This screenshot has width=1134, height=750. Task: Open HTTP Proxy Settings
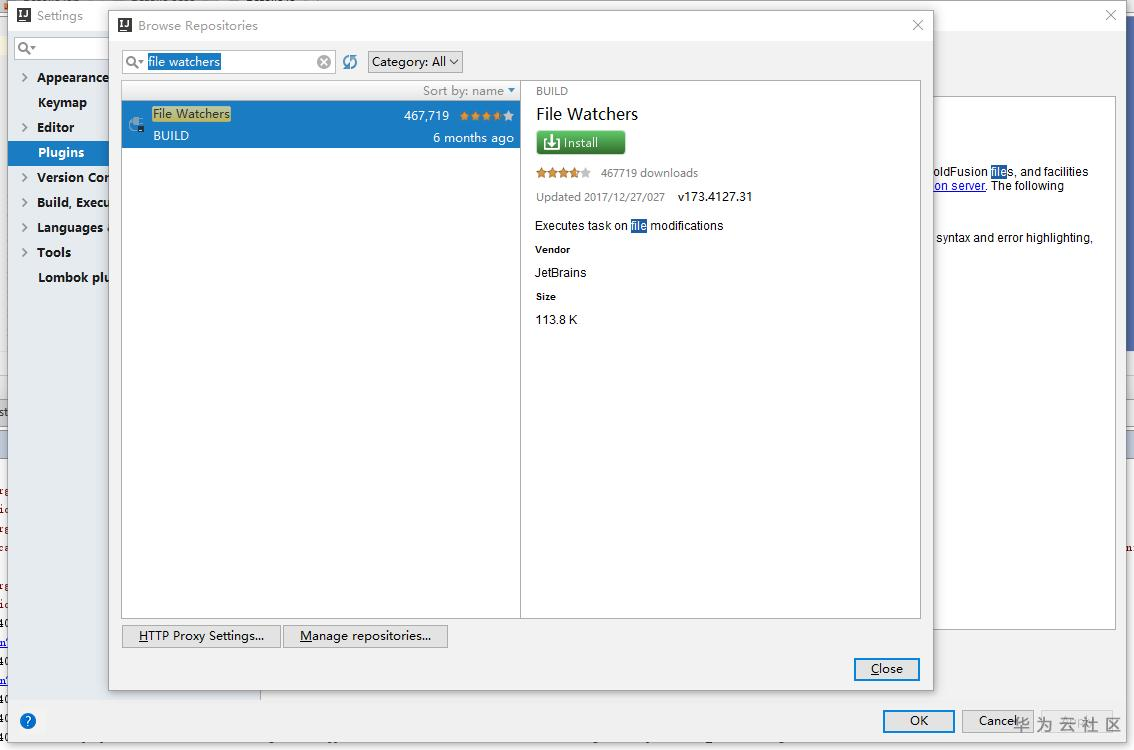pos(201,636)
